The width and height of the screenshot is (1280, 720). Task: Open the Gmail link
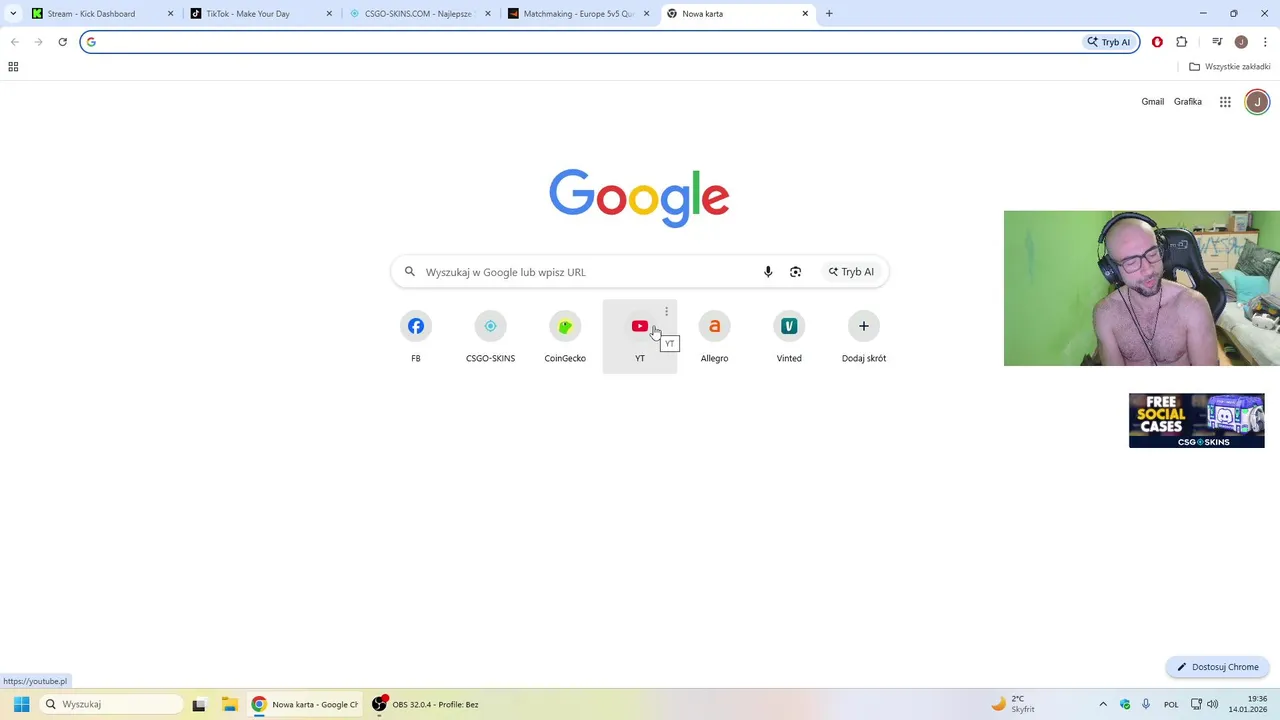click(x=1153, y=102)
